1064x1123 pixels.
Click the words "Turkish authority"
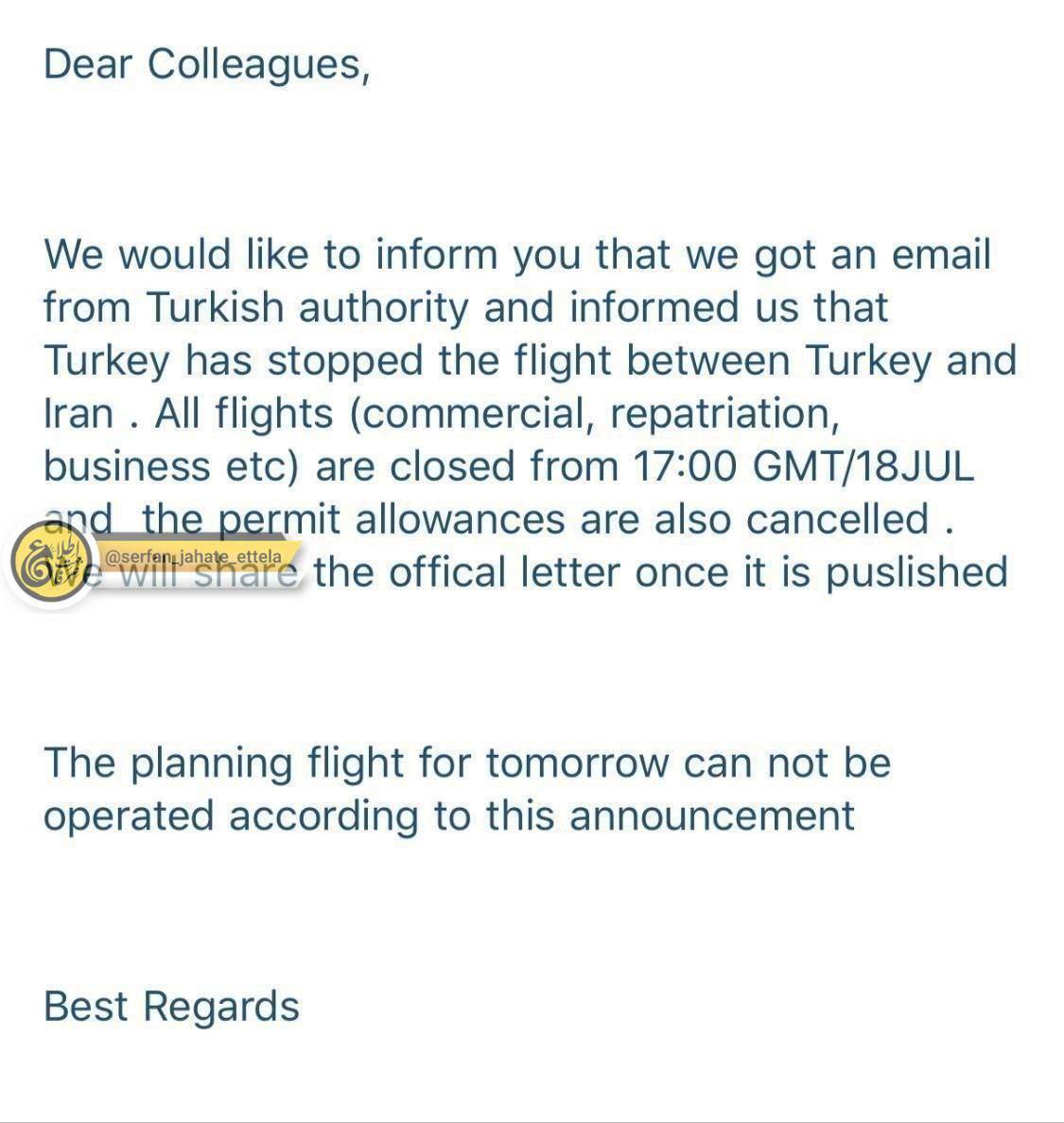(308, 308)
